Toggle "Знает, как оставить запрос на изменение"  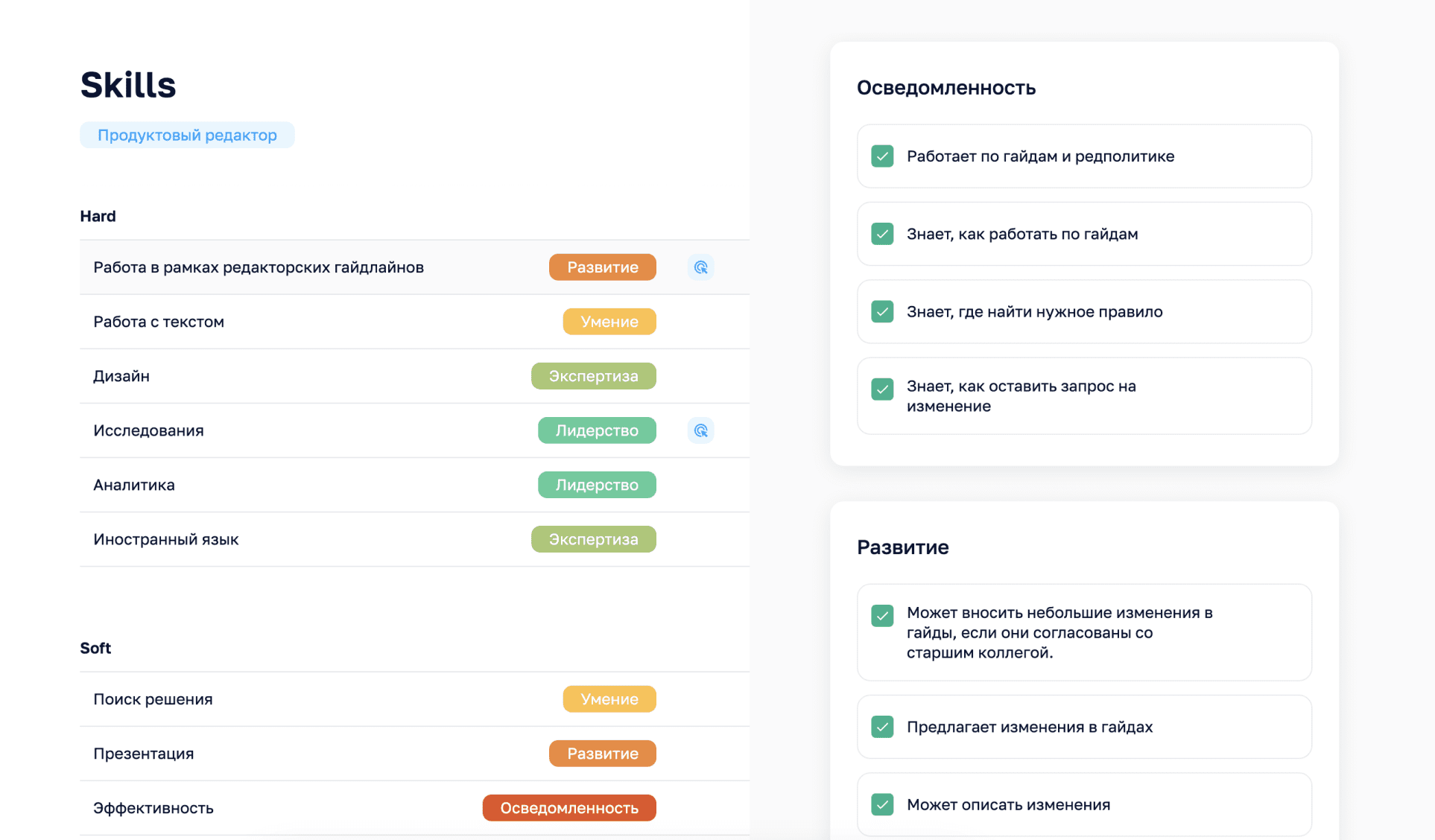coord(881,389)
